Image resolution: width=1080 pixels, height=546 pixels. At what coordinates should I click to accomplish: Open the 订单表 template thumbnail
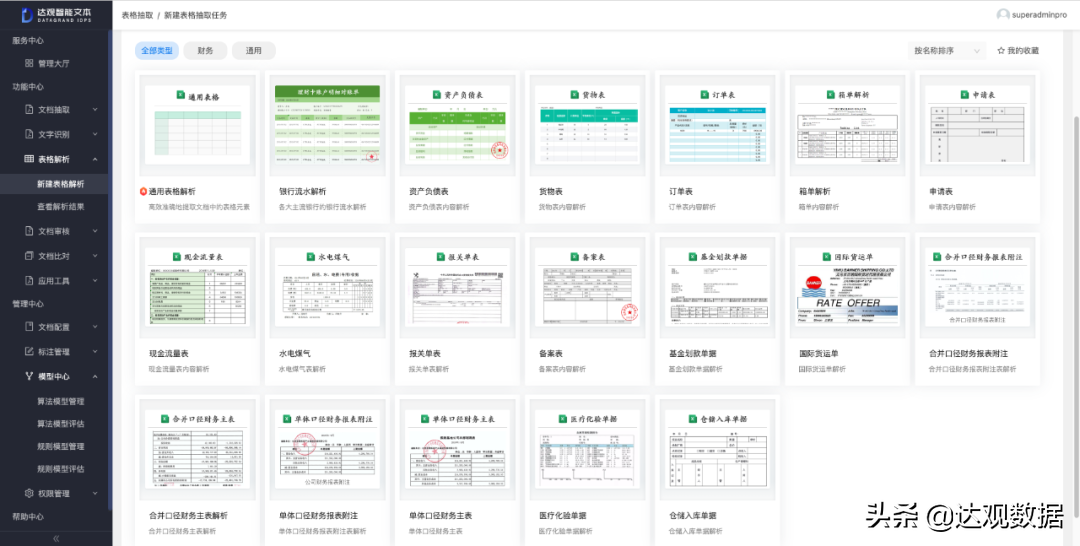[x=718, y=125]
